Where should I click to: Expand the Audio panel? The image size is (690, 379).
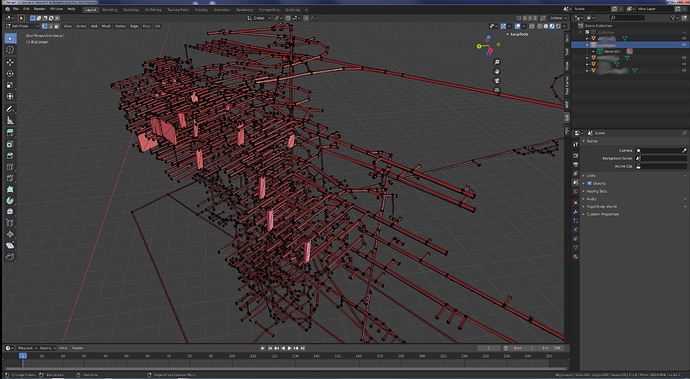pyautogui.click(x=591, y=199)
